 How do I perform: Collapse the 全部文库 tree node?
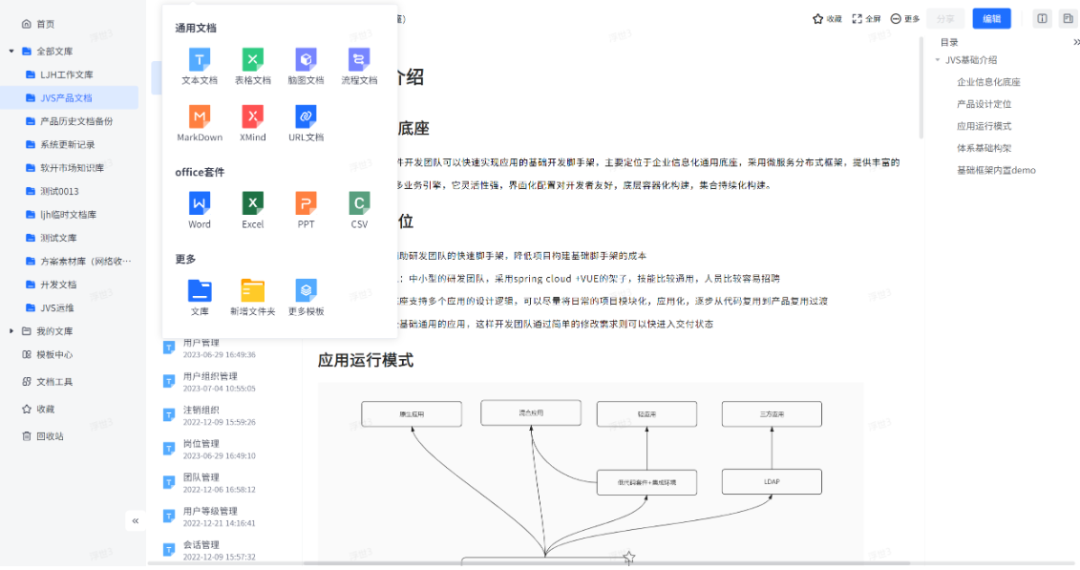[12, 51]
